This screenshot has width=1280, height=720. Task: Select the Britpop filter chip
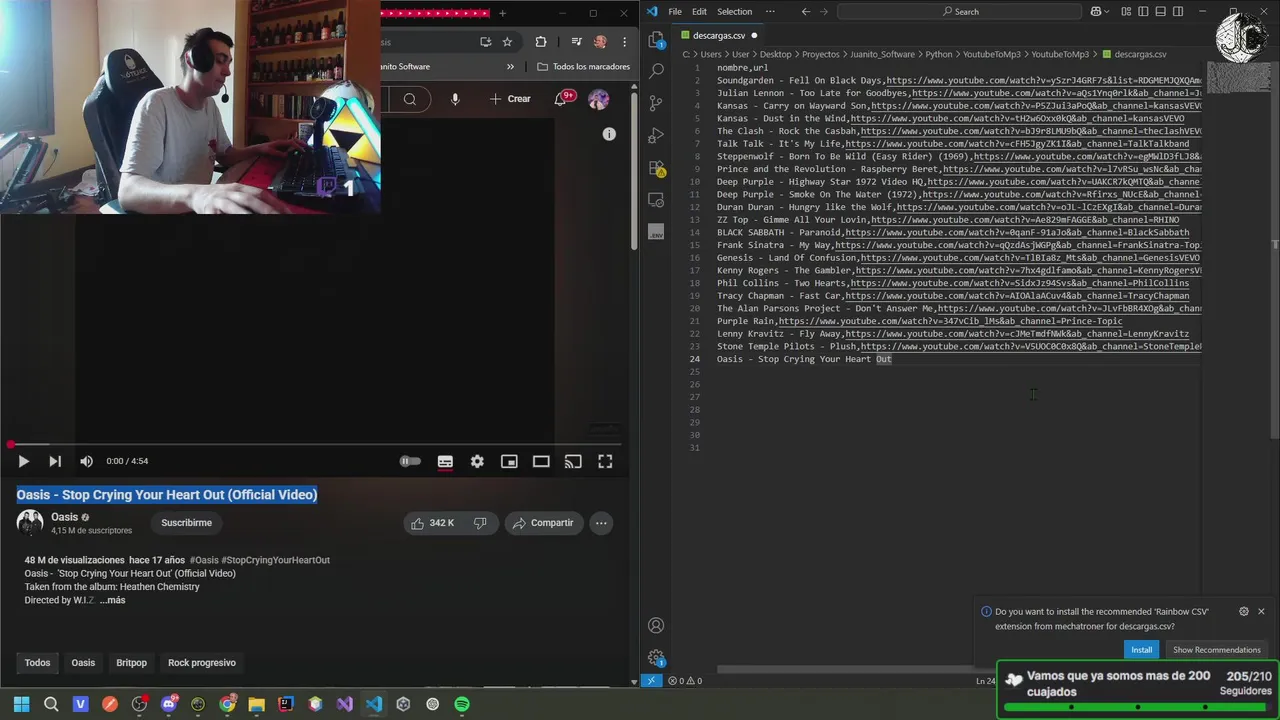pos(131,663)
